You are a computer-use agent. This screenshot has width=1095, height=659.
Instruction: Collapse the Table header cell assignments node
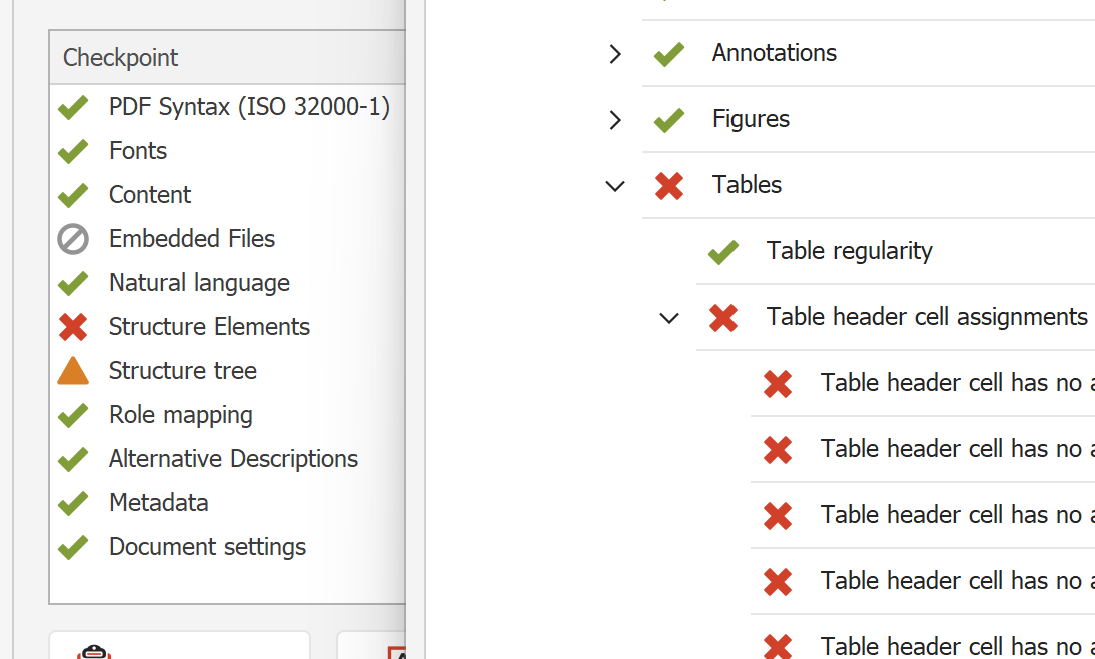(x=669, y=317)
